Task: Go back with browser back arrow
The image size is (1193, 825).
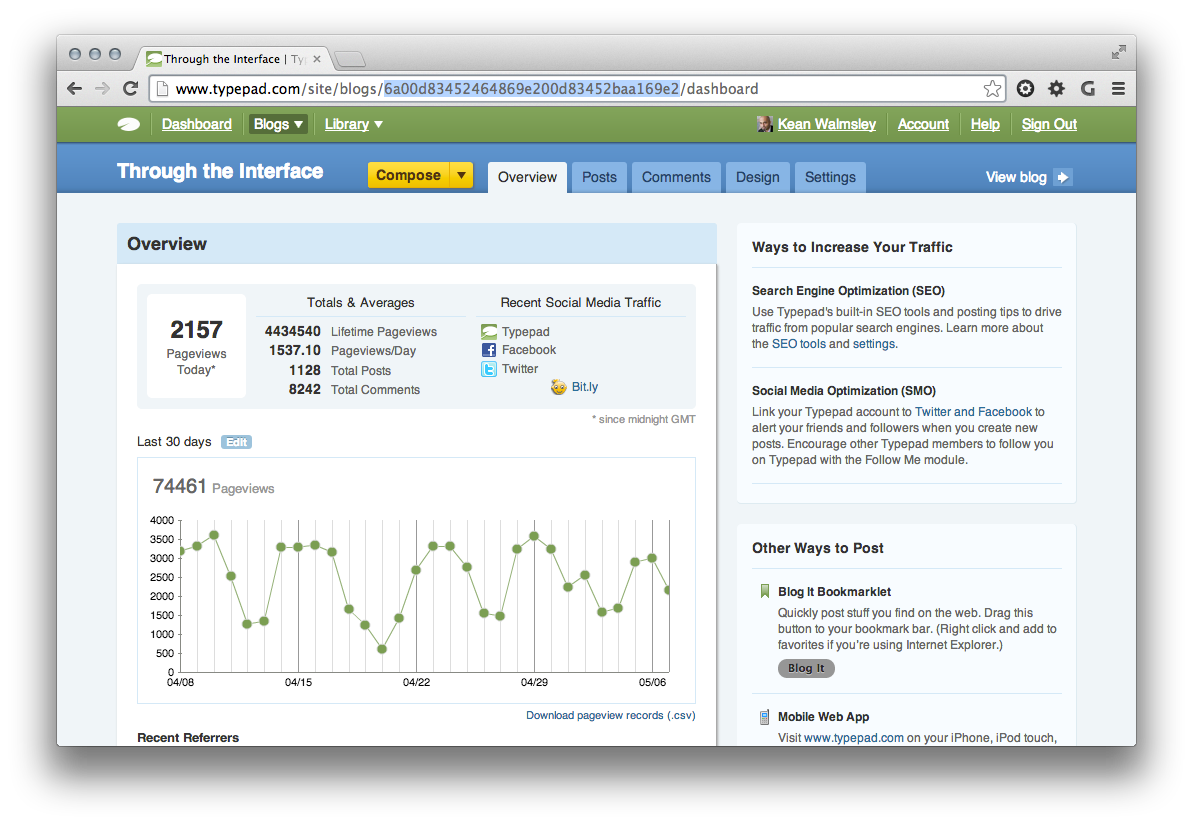Action: click(75, 89)
